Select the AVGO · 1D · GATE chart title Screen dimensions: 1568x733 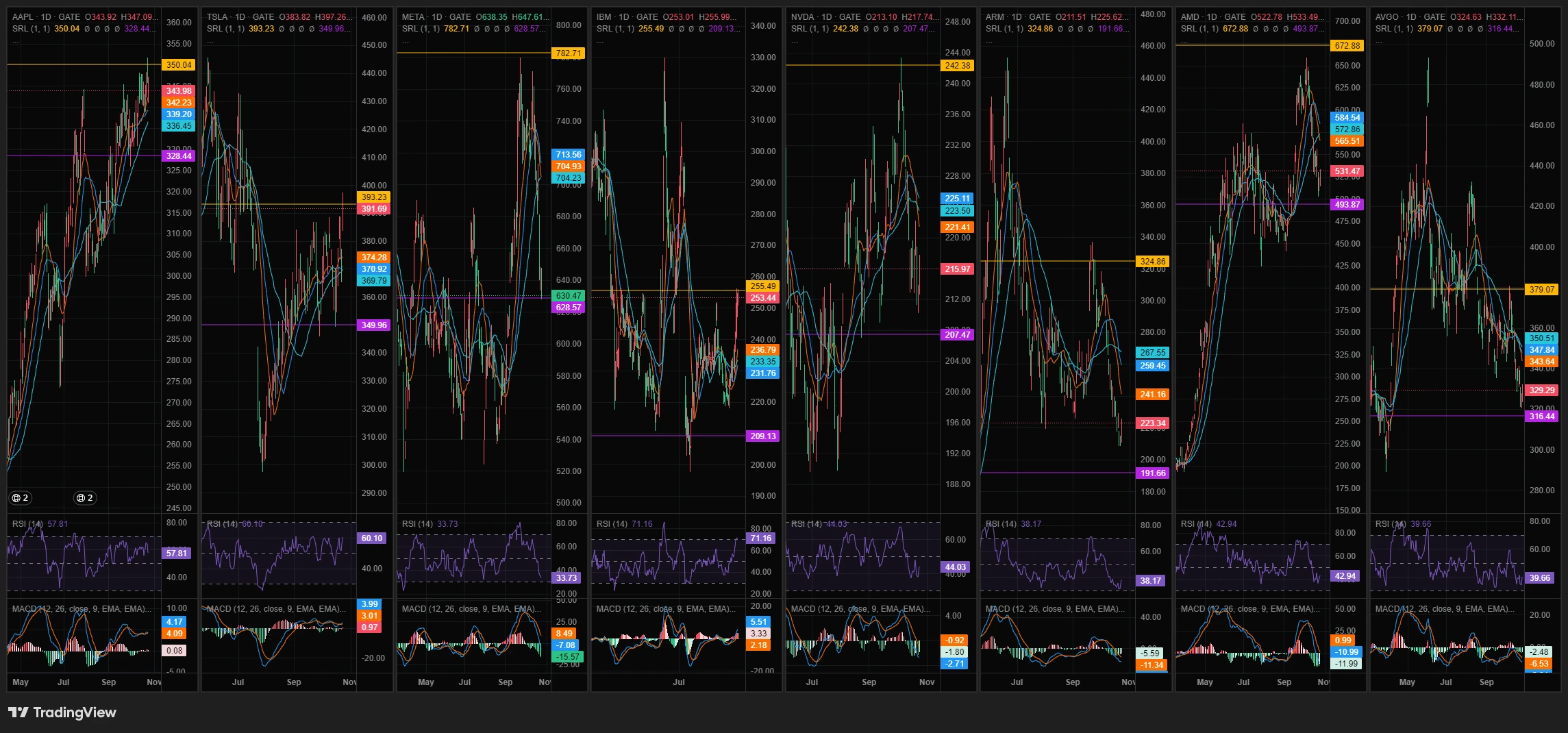pos(1410,17)
